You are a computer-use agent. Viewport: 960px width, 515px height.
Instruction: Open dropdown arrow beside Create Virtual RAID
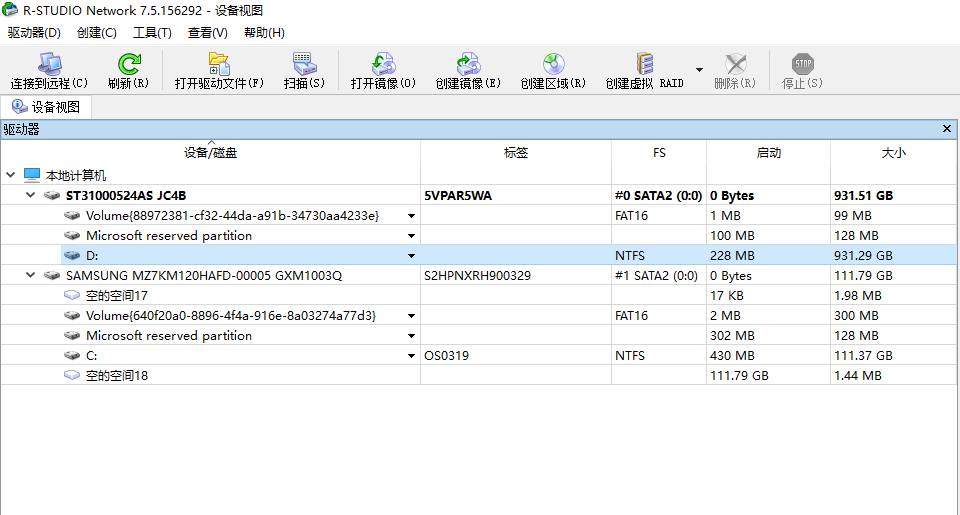point(699,71)
